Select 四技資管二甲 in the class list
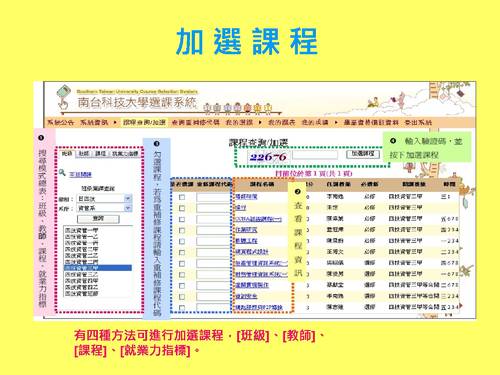This screenshot has width=500, height=375. pyautogui.click(x=81, y=249)
